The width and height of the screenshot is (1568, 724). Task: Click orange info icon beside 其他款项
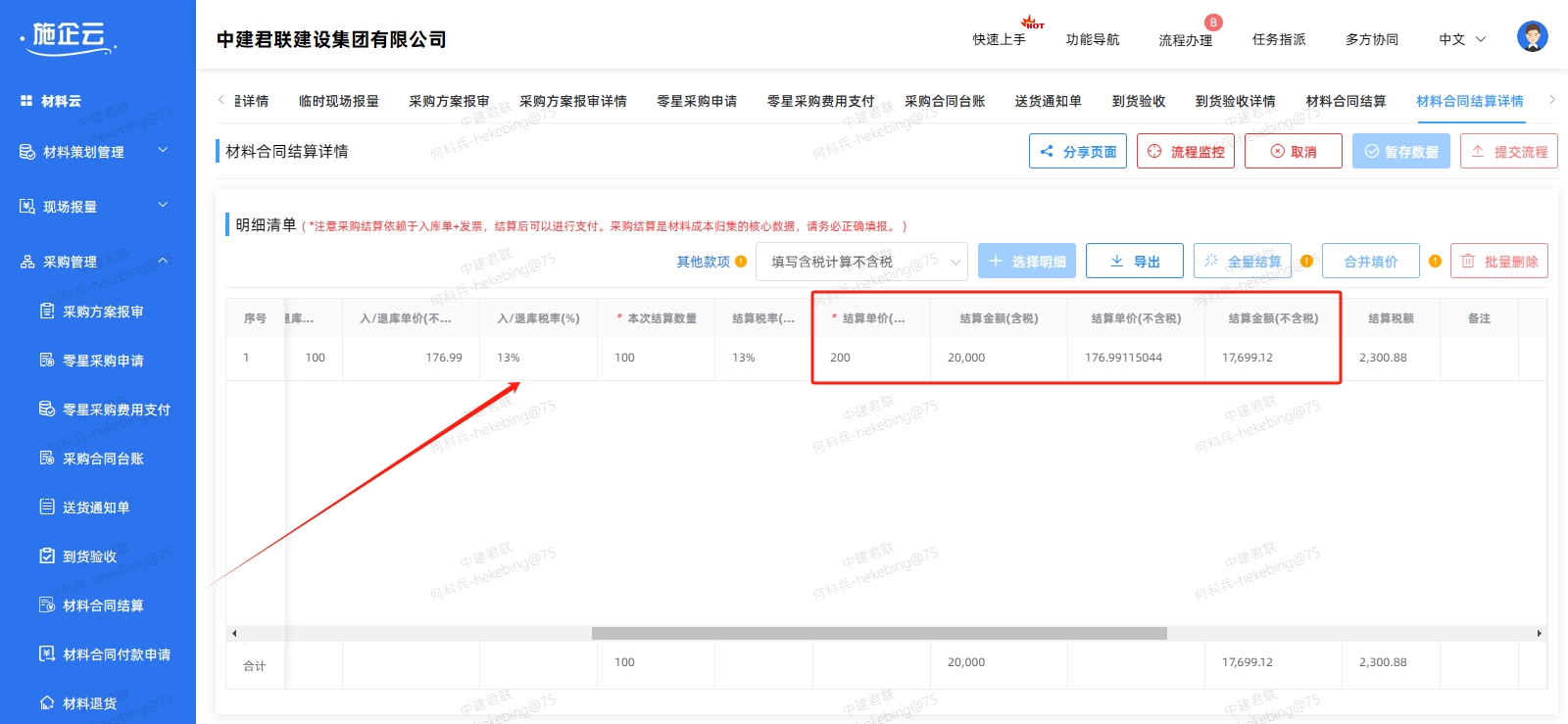[x=741, y=262]
